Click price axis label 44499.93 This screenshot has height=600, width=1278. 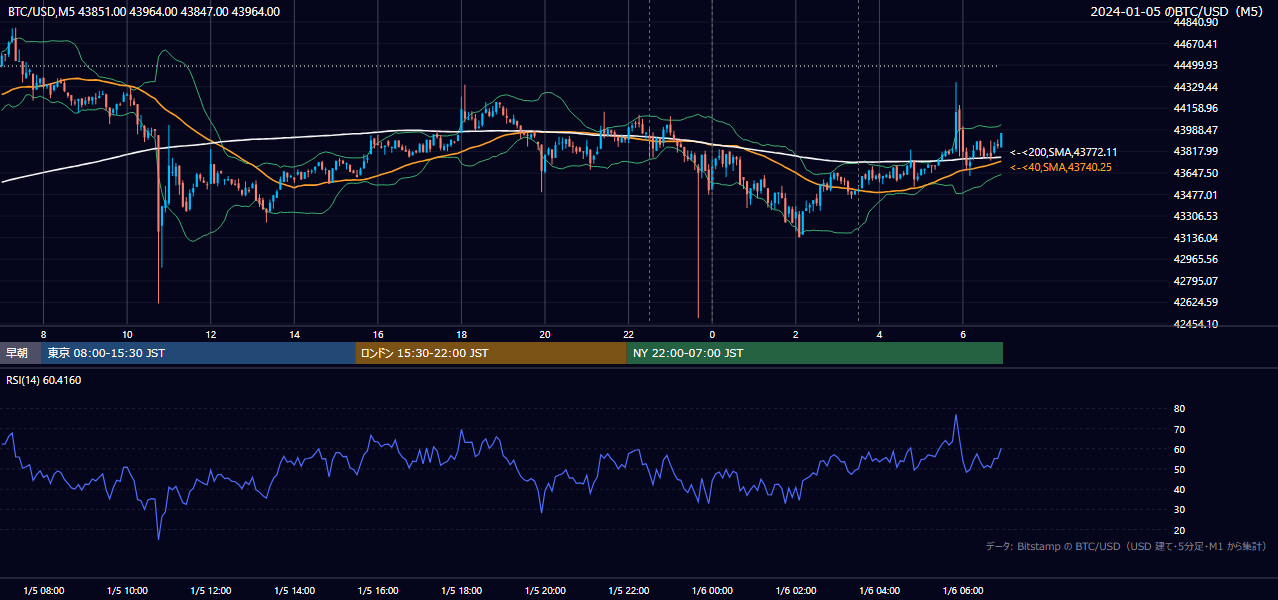[x=1195, y=65]
